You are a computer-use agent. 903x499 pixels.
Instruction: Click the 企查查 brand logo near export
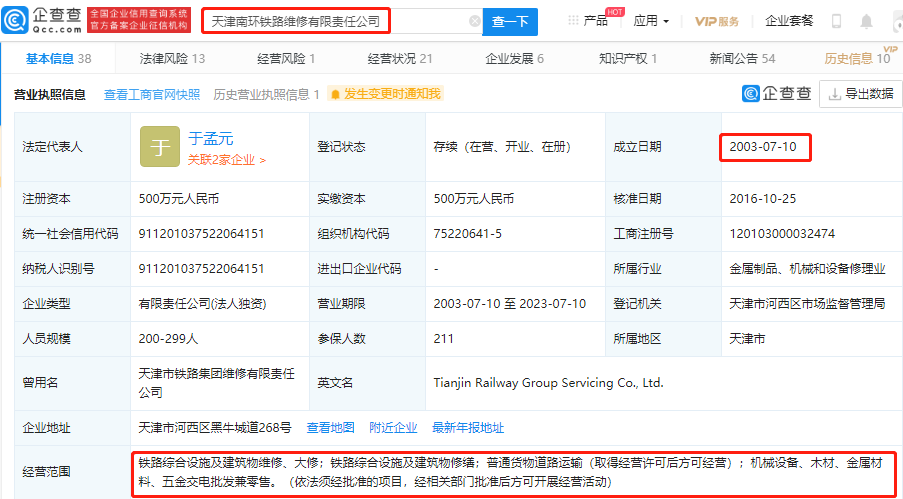point(777,93)
